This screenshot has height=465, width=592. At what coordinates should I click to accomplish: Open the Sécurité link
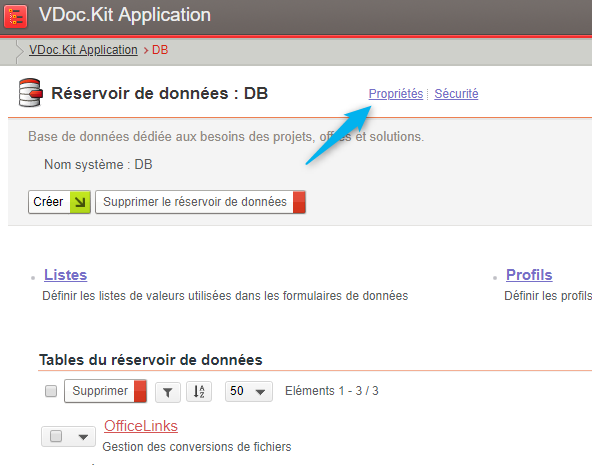(456, 94)
